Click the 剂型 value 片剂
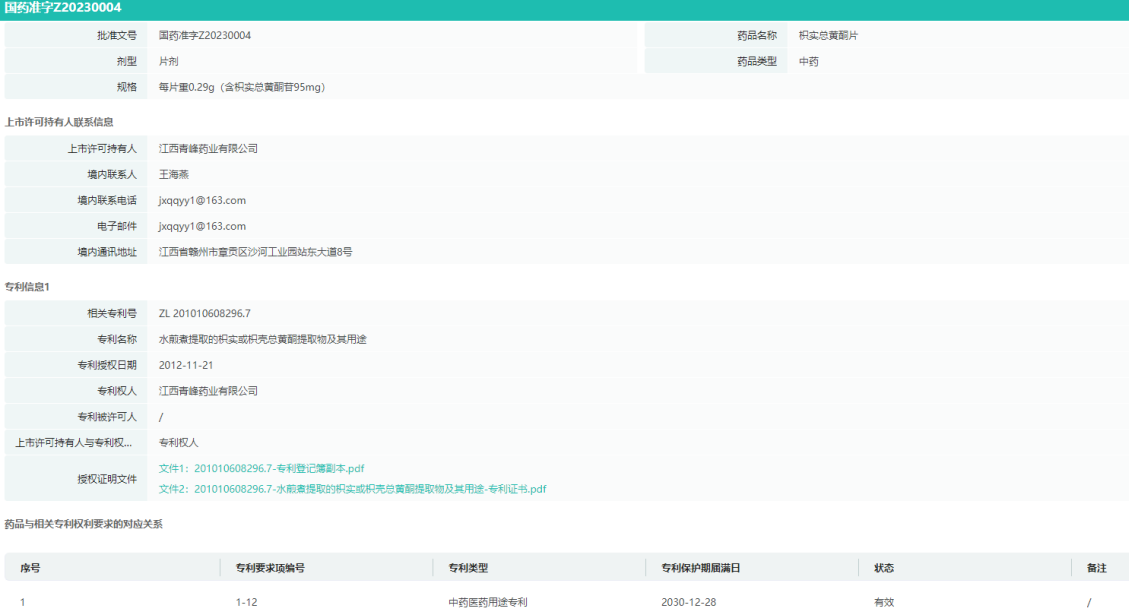This screenshot has height=616, width=1129. pos(169,62)
